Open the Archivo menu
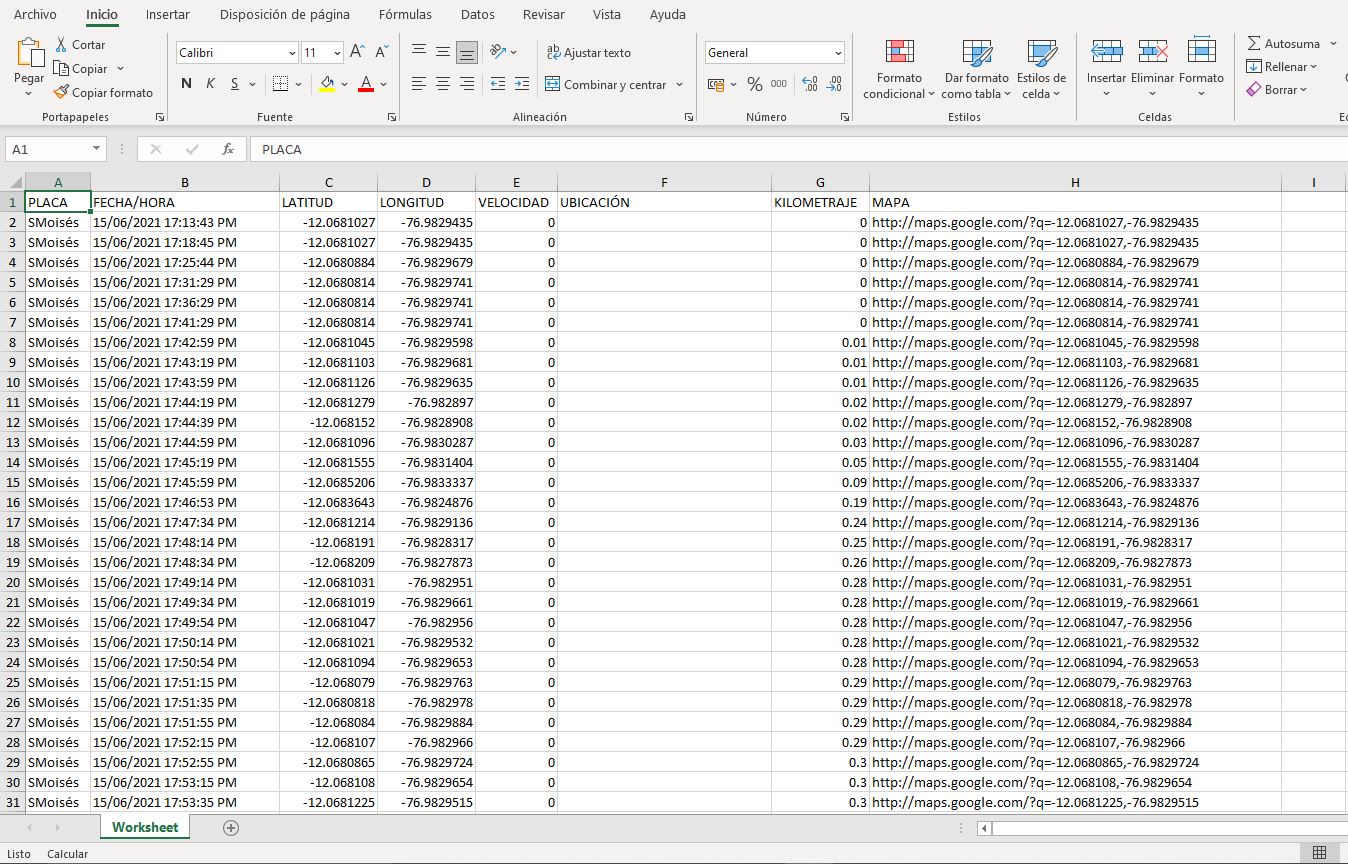This screenshot has height=864, width=1348. pyautogui.click(x=35, y=15)
